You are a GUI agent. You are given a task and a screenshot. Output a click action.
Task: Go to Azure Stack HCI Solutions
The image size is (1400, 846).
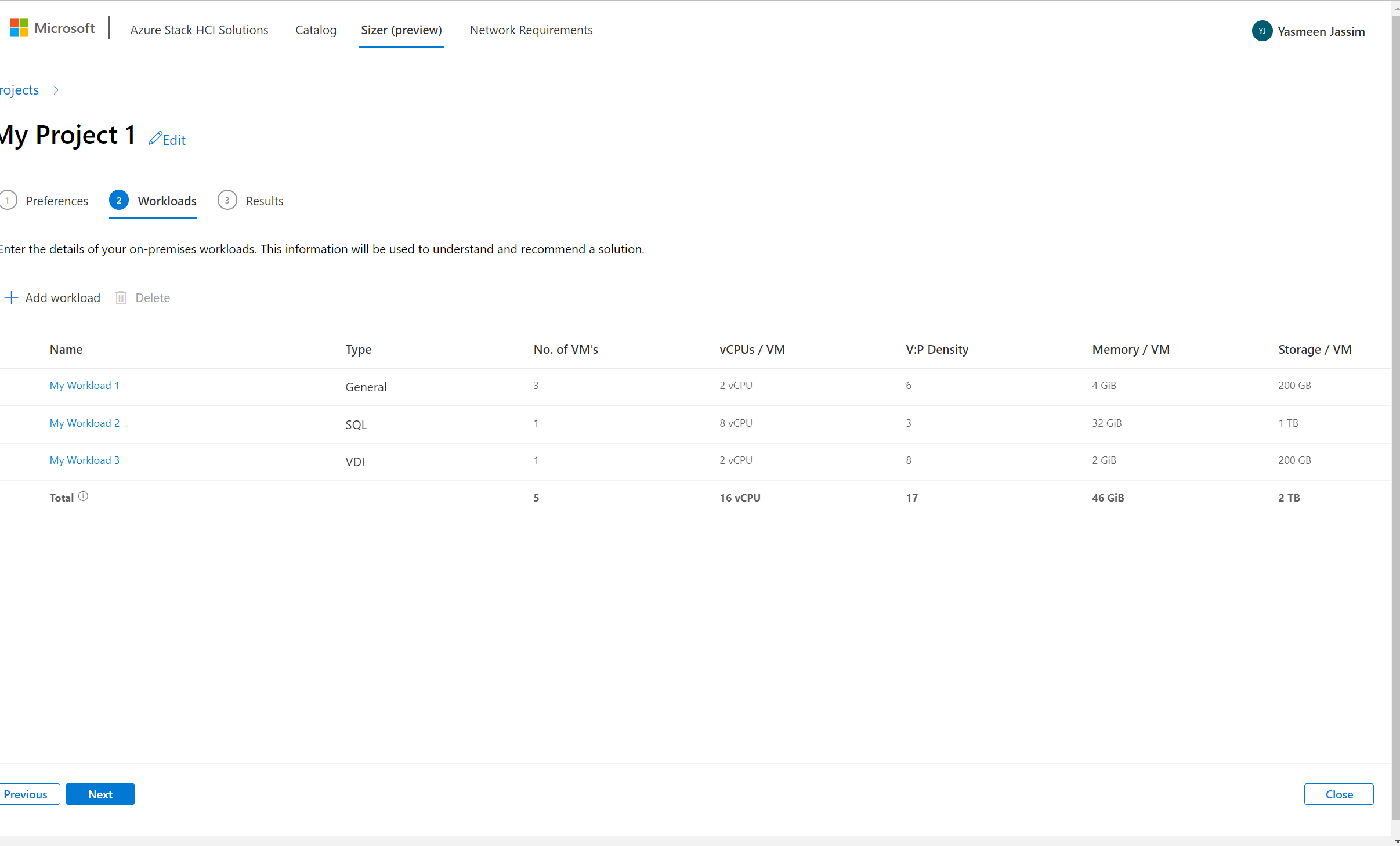pyautogui.click(x=199, y=30)
